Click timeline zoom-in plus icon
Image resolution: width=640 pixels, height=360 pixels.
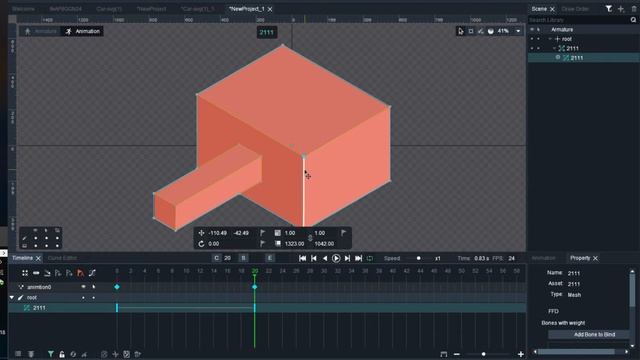click(x=520, y=354)
